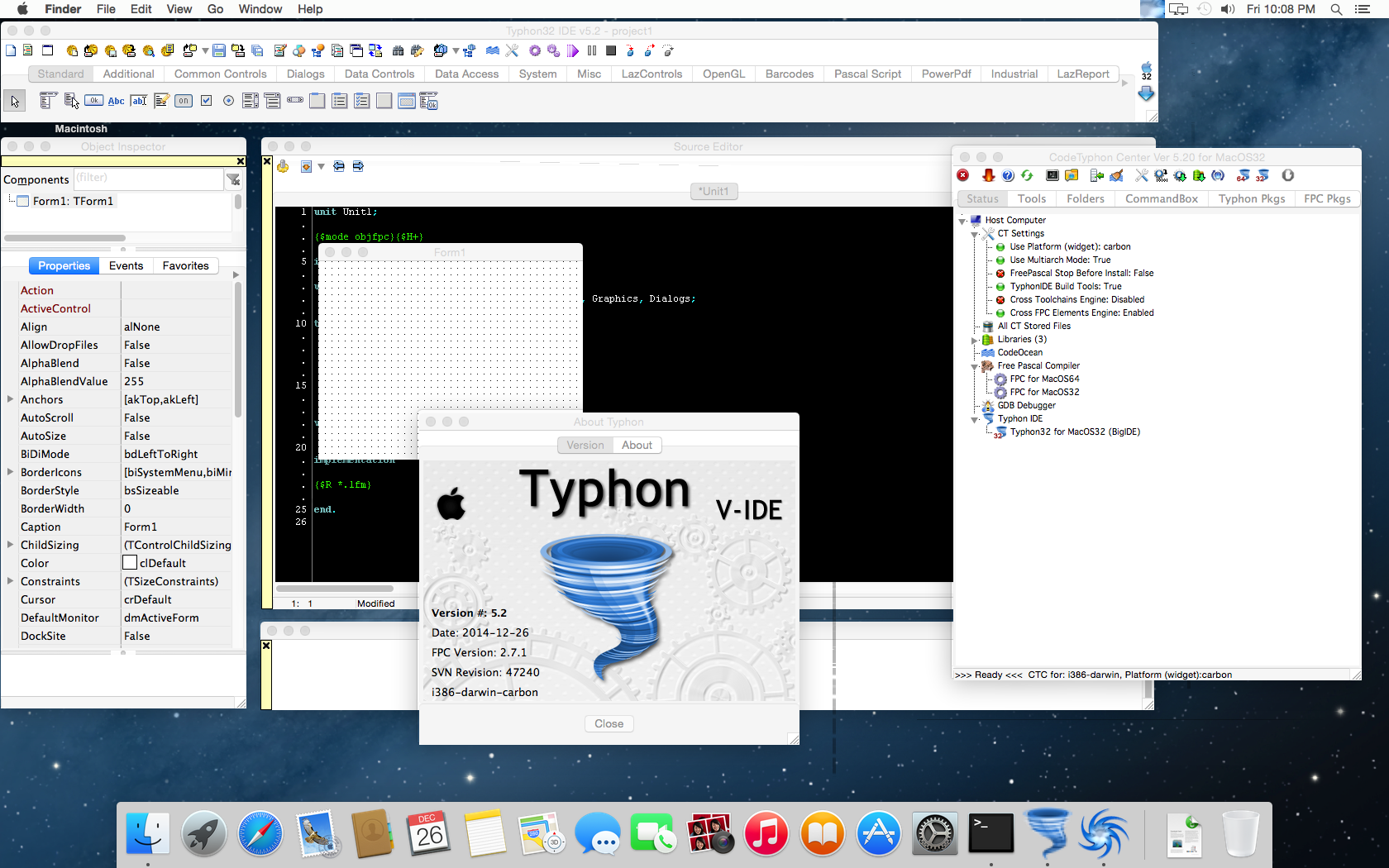Select the TButton Ok component icon

[93, 101]
